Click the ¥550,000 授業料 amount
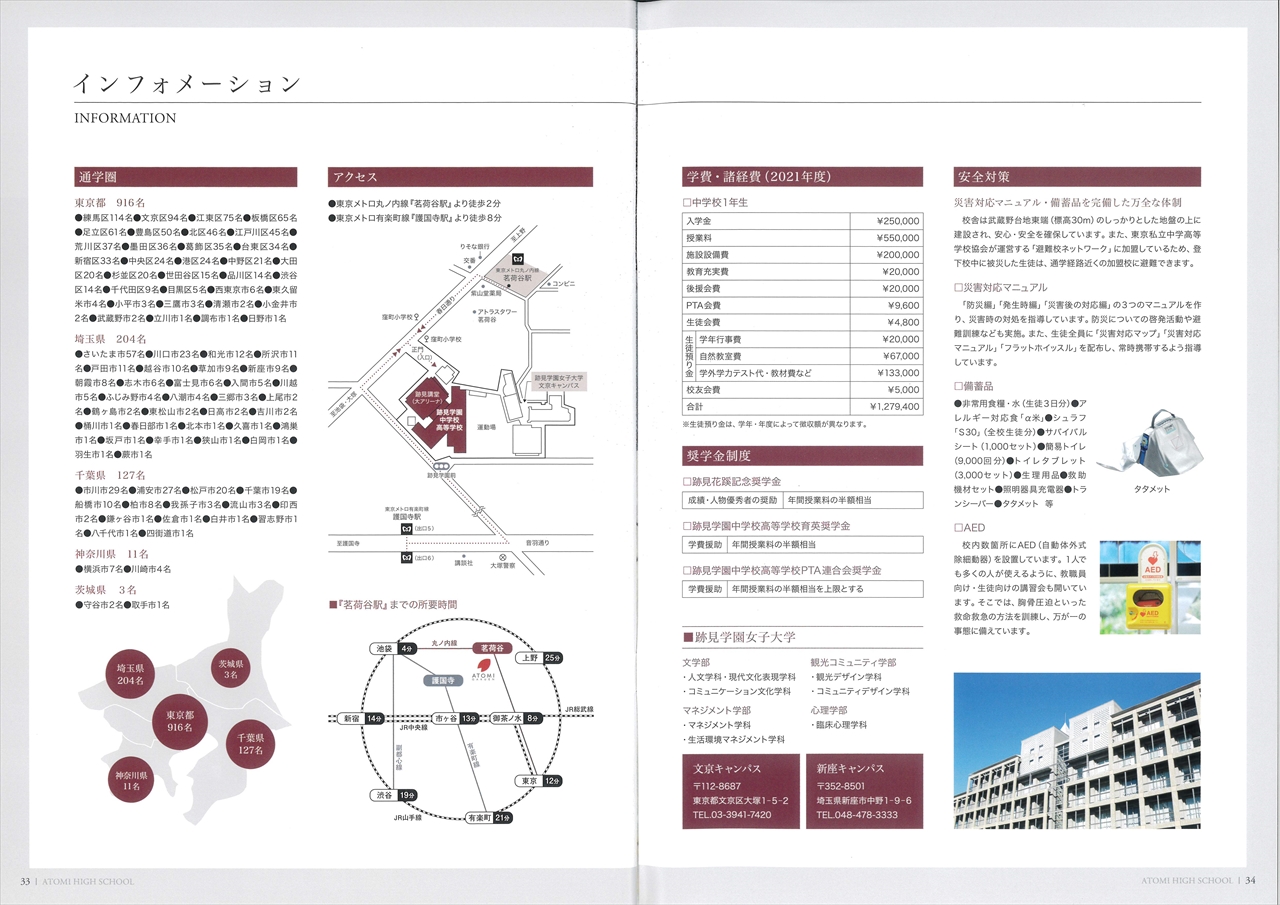1280x905 pixels. click(x=897, y=238)
